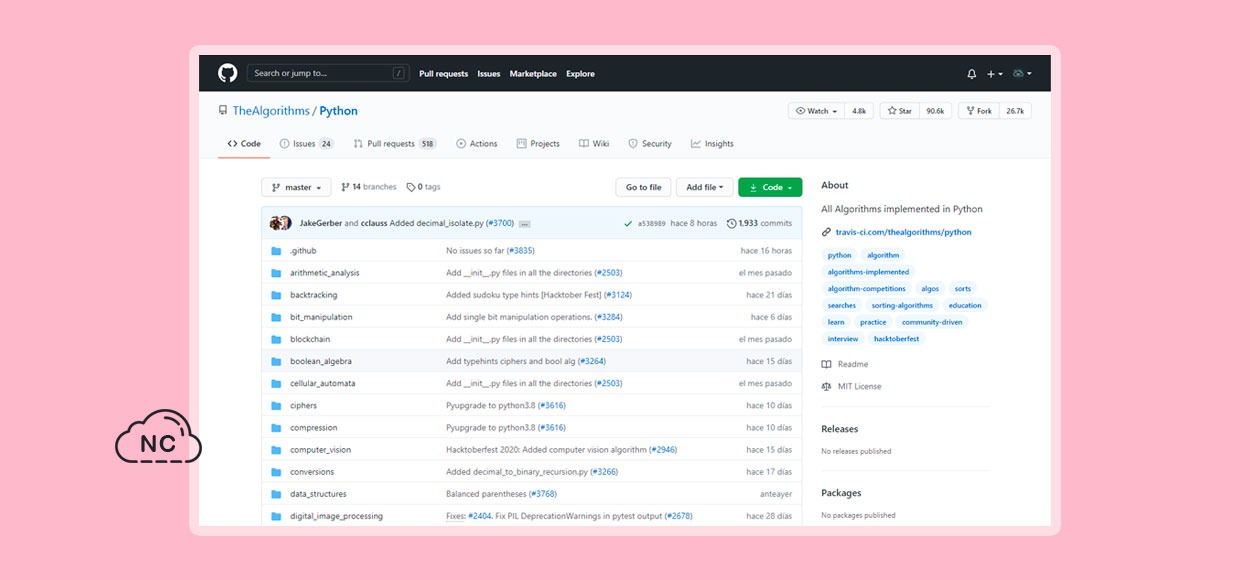Open the boolean_algebra folder

(321, 361)
